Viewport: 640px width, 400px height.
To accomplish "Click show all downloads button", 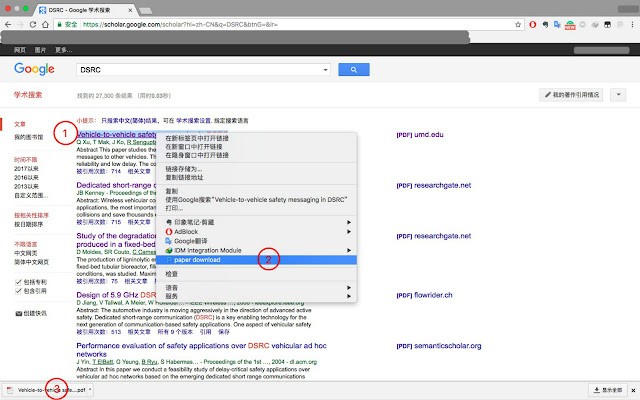I will (x=608, y=391).
